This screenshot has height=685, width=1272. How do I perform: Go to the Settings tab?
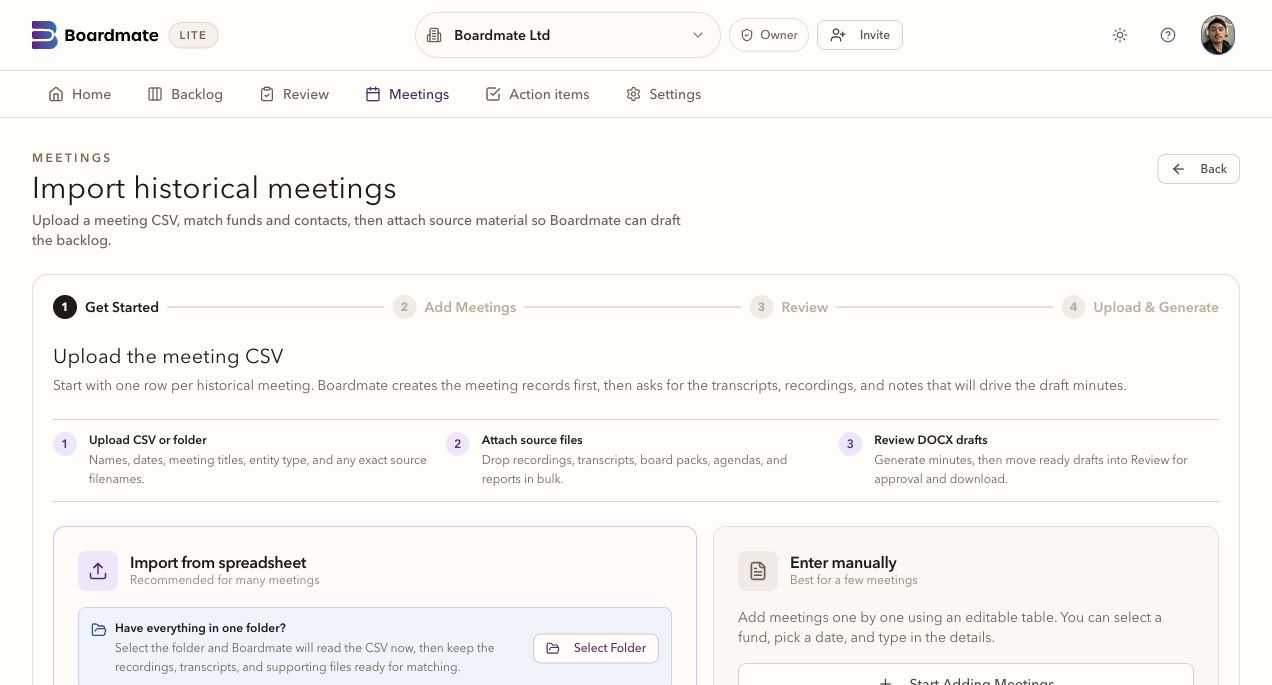click(x=663, y=94)
